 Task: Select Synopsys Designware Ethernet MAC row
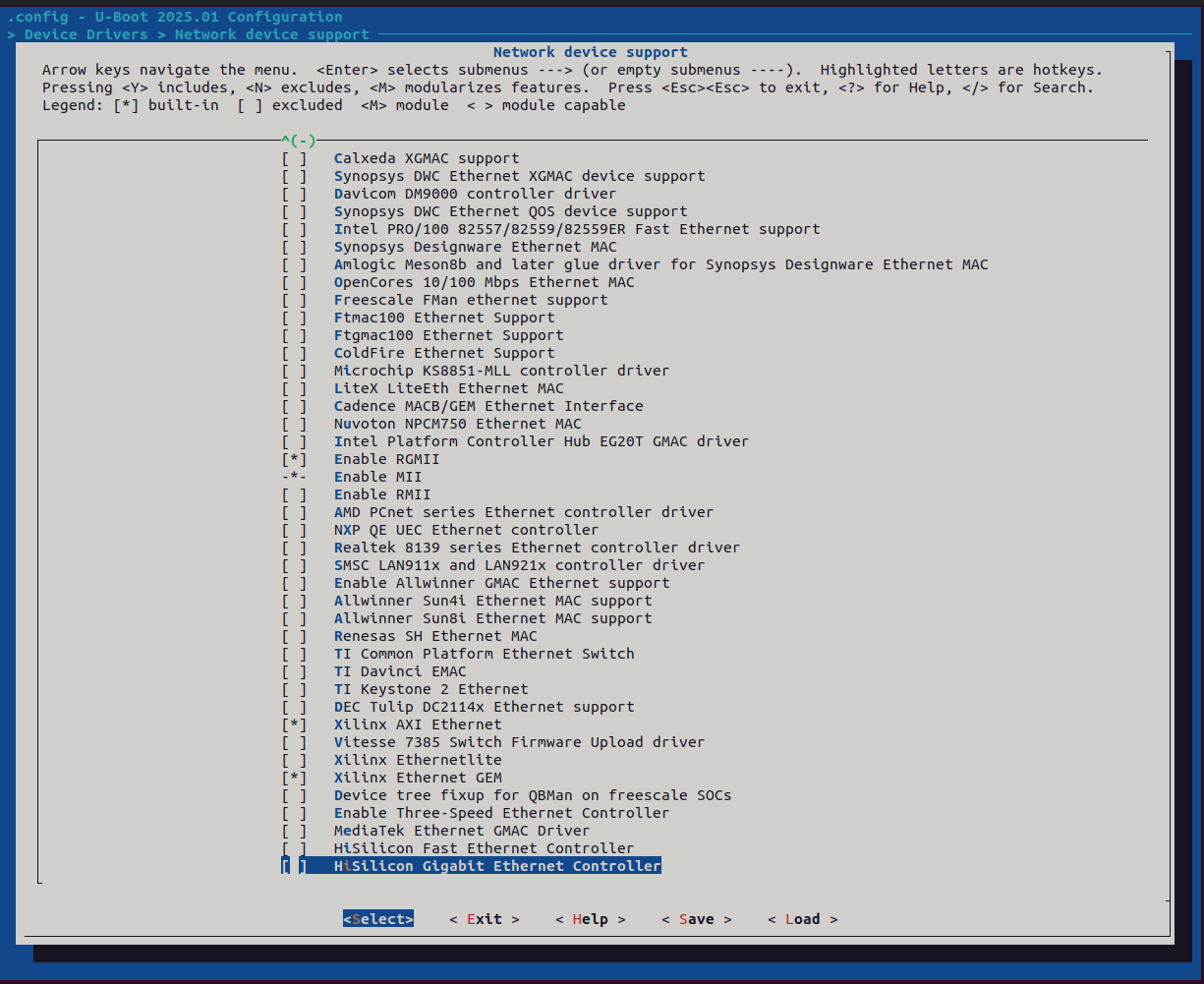pos(476,247)
